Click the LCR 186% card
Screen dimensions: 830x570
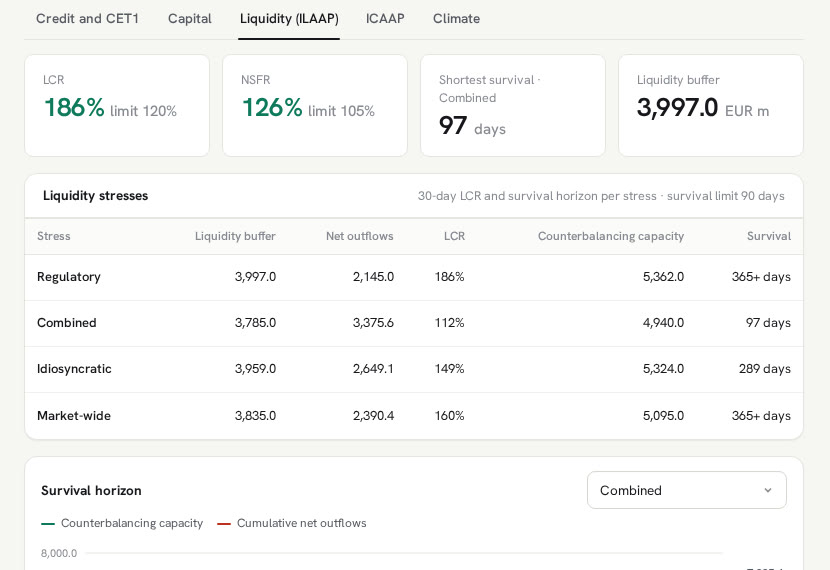coord(117,105)
